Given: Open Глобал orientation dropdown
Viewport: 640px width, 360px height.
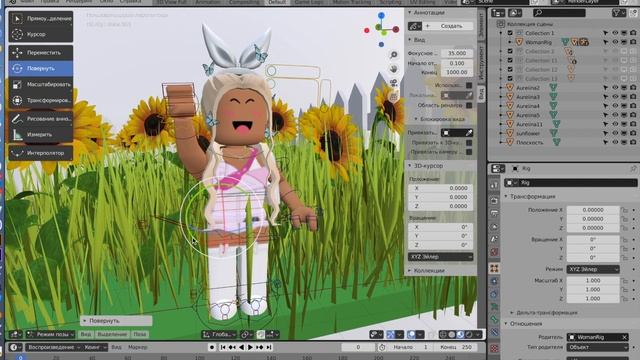Looking at the screenshot, I should (219, 334).
